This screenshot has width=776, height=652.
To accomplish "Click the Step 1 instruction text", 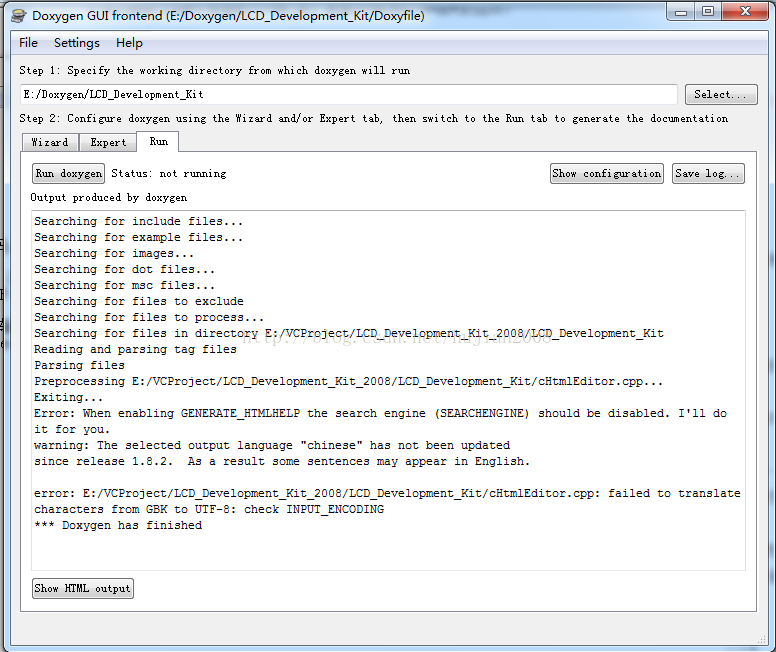I will [215, 71].
